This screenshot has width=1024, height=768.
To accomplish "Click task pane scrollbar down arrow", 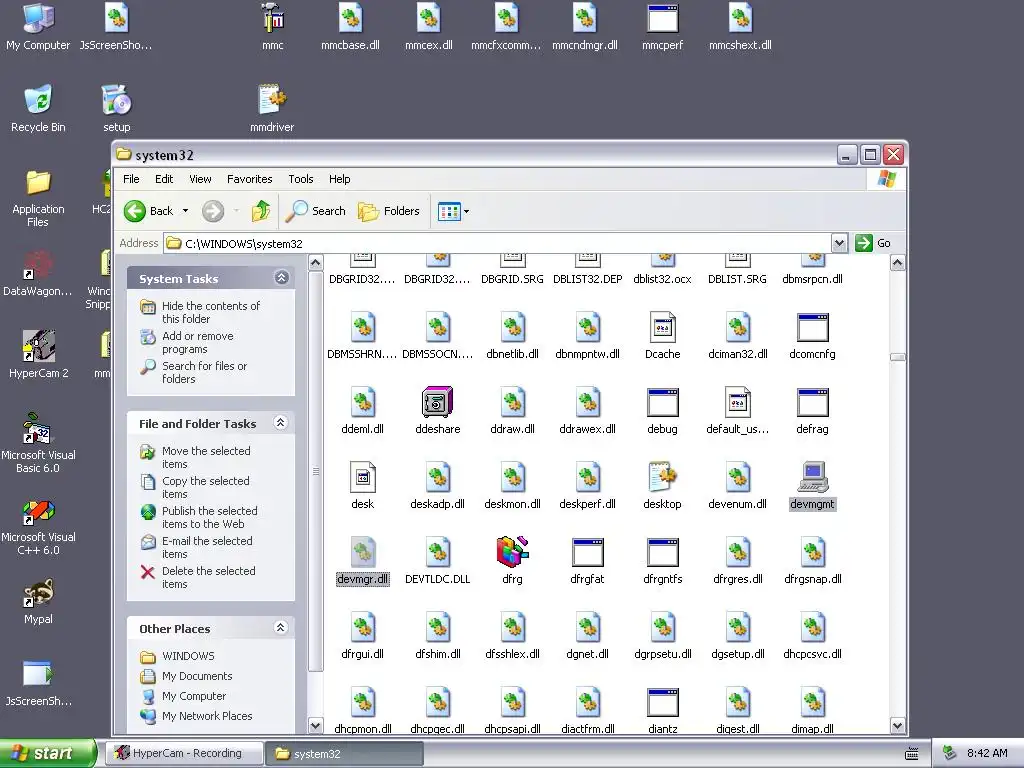I will pyautogui.click(x=315, y=726).
